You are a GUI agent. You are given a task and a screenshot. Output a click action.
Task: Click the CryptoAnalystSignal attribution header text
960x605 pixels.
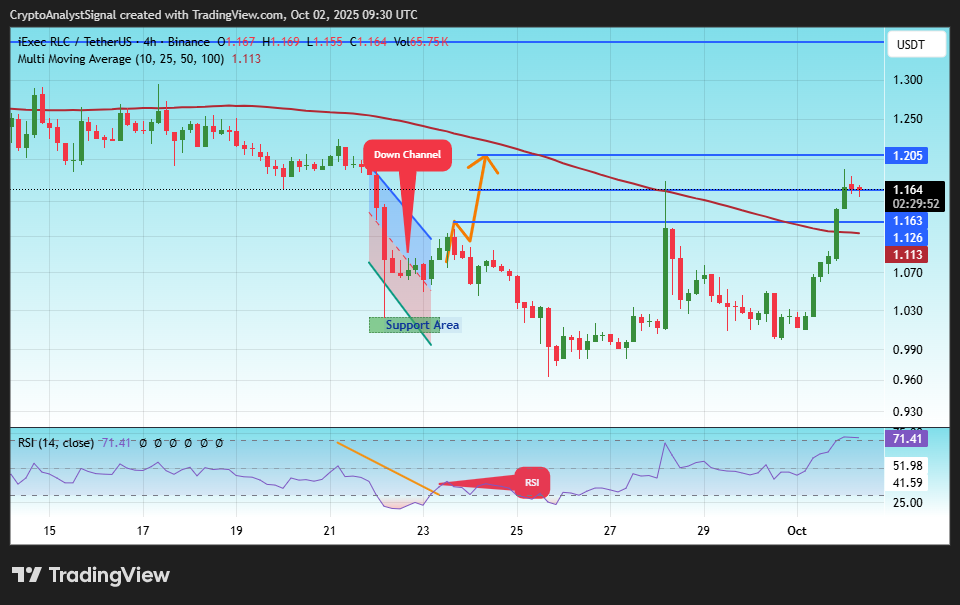(214, 15)
